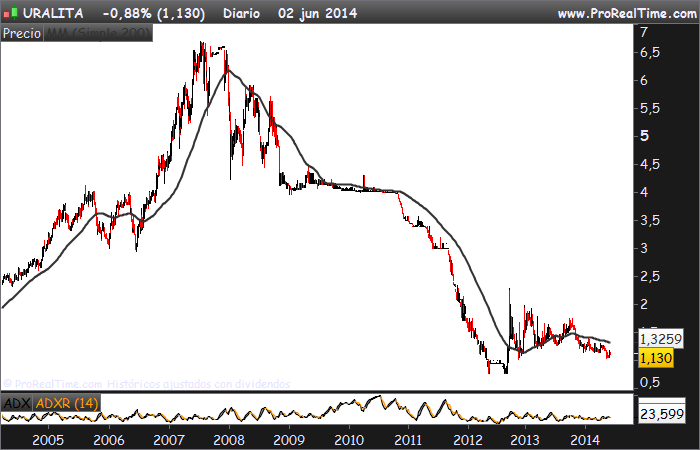Click the 4 price axis label
700x450 pixels.
(x=644, y=192)
